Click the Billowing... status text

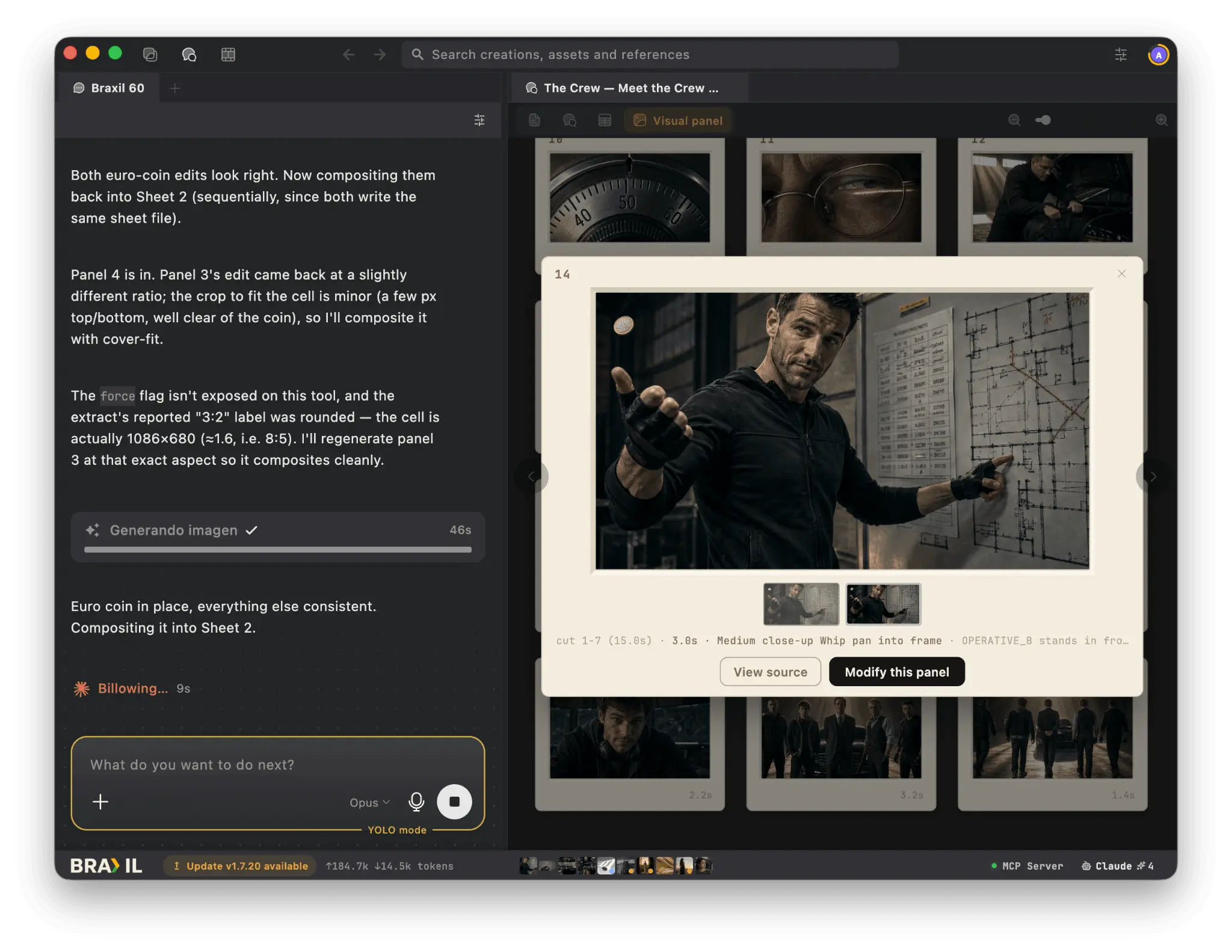click(x=133, y=689)
